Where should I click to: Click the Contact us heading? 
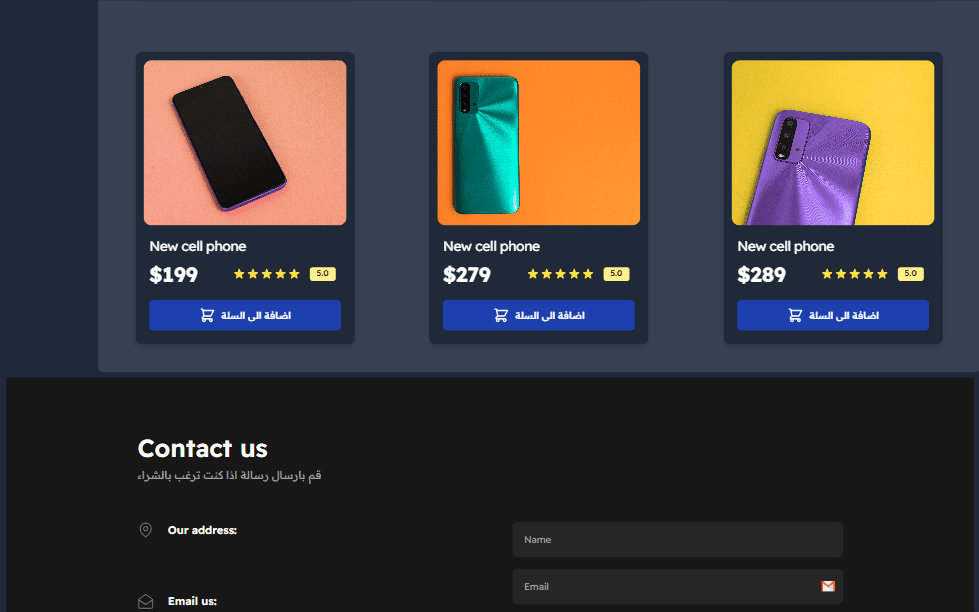pos(202,448)
